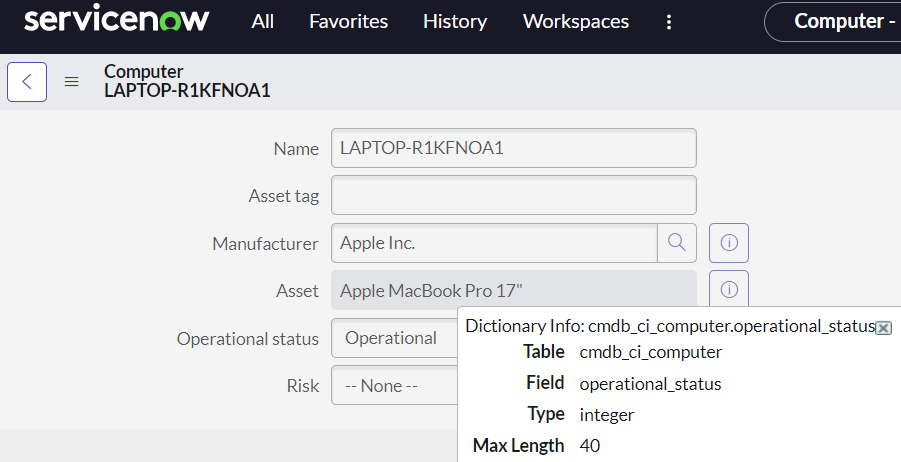Image resolution: width=901 pixels, height=462 pixels.
Task: Click the LAPTOP-R1KFNOA1 record title
Action: click(x=187, y=91)
